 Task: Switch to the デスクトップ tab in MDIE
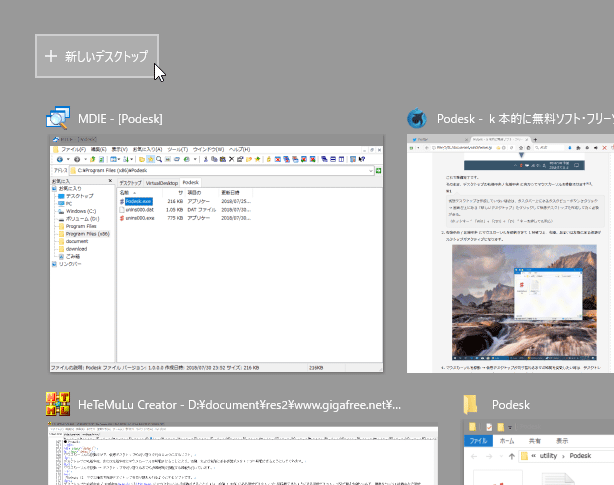pyautogui.click(x=130, y=183)
